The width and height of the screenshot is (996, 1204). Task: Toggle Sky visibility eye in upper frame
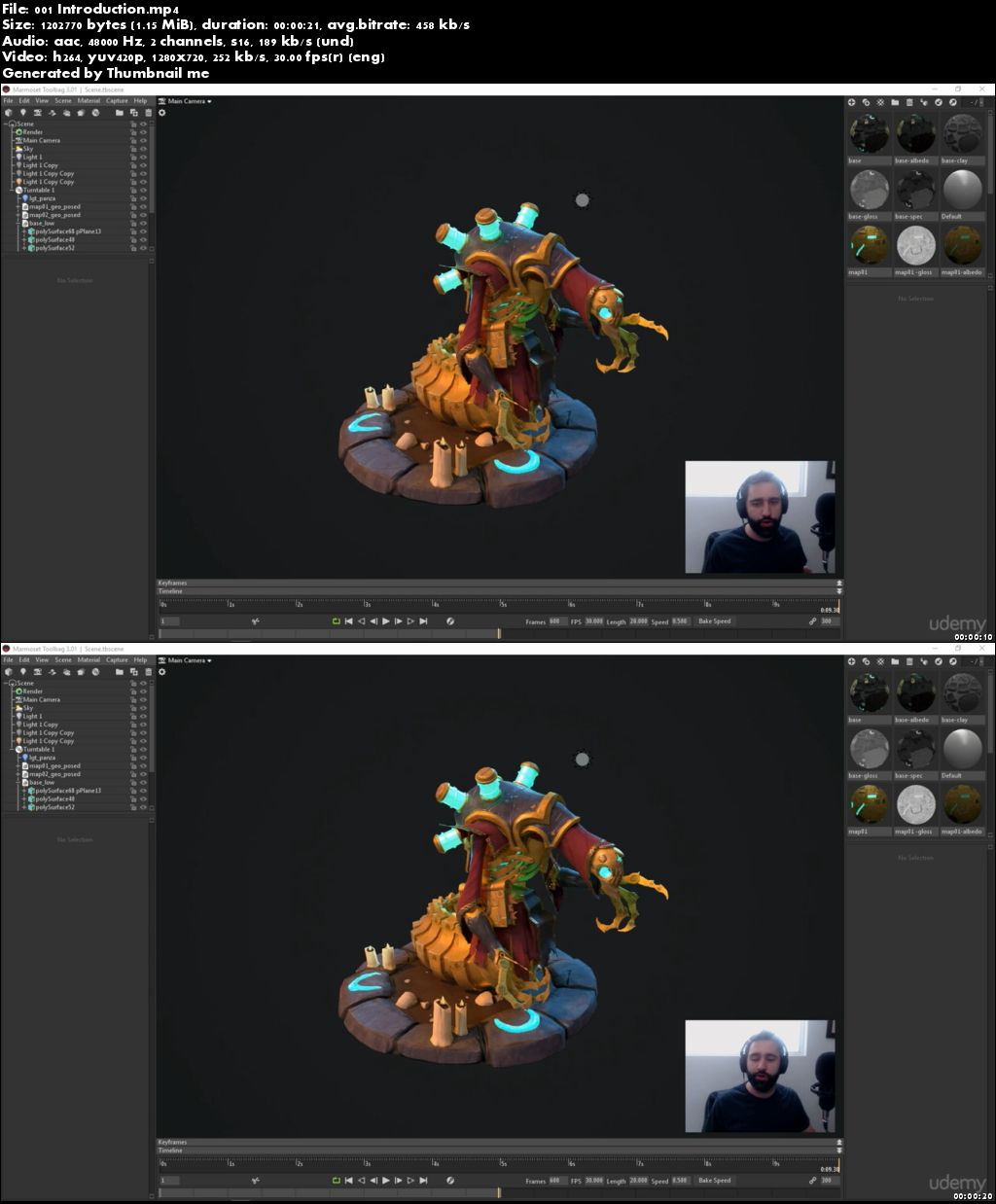point(143,149)
